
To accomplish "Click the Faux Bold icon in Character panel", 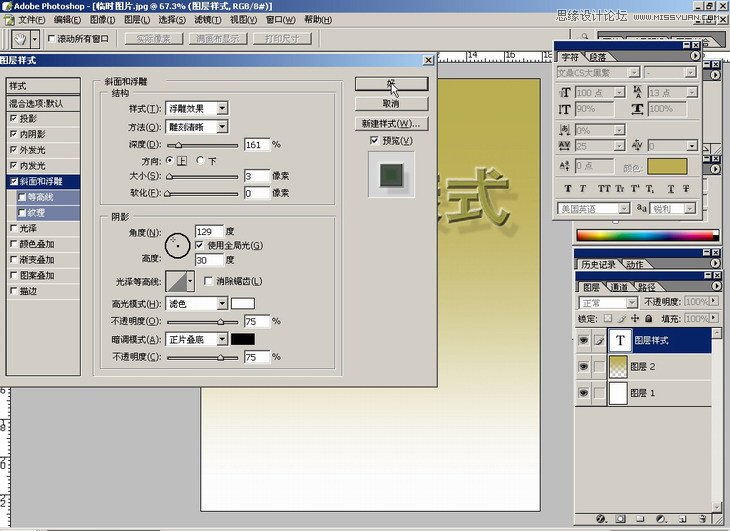I will coord(568,188).
